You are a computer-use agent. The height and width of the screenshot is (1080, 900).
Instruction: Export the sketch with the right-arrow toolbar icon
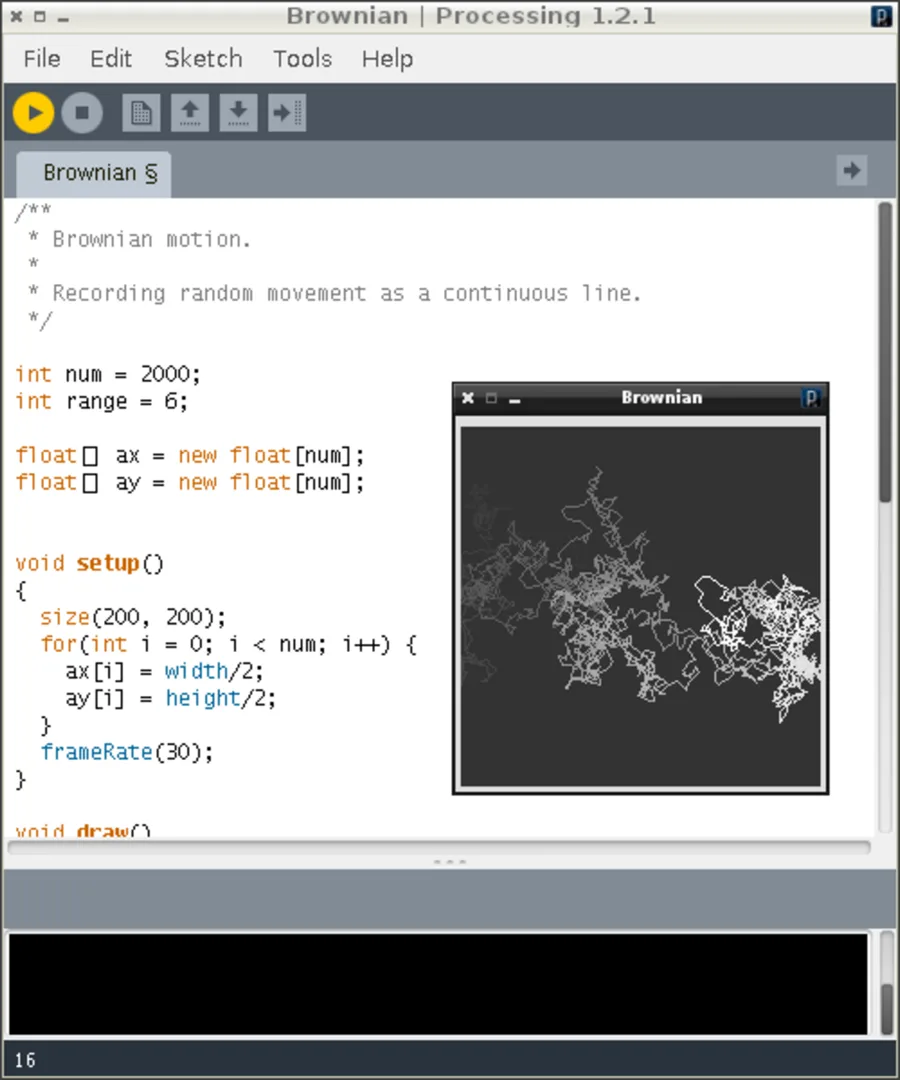click(287, 112)
